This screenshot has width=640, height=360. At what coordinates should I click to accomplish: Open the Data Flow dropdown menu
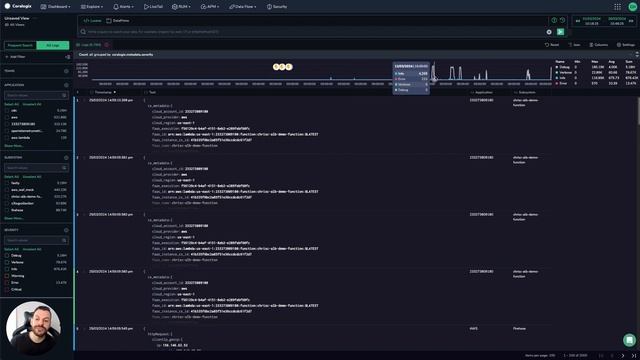[243, 7]
